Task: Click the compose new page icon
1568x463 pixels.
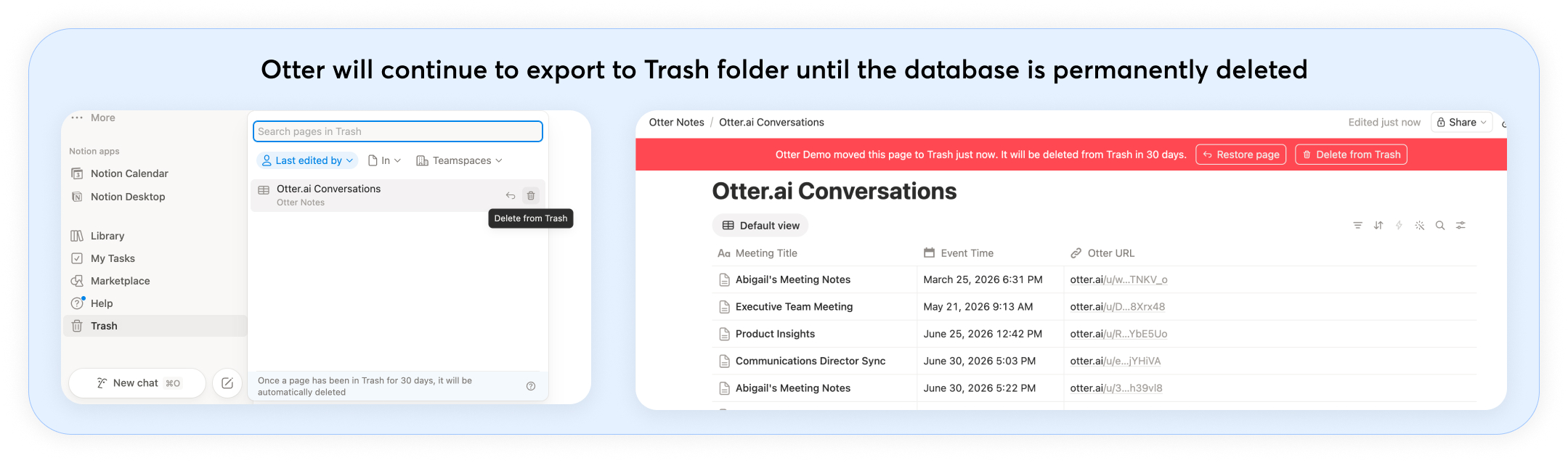Action: (227, 383)
